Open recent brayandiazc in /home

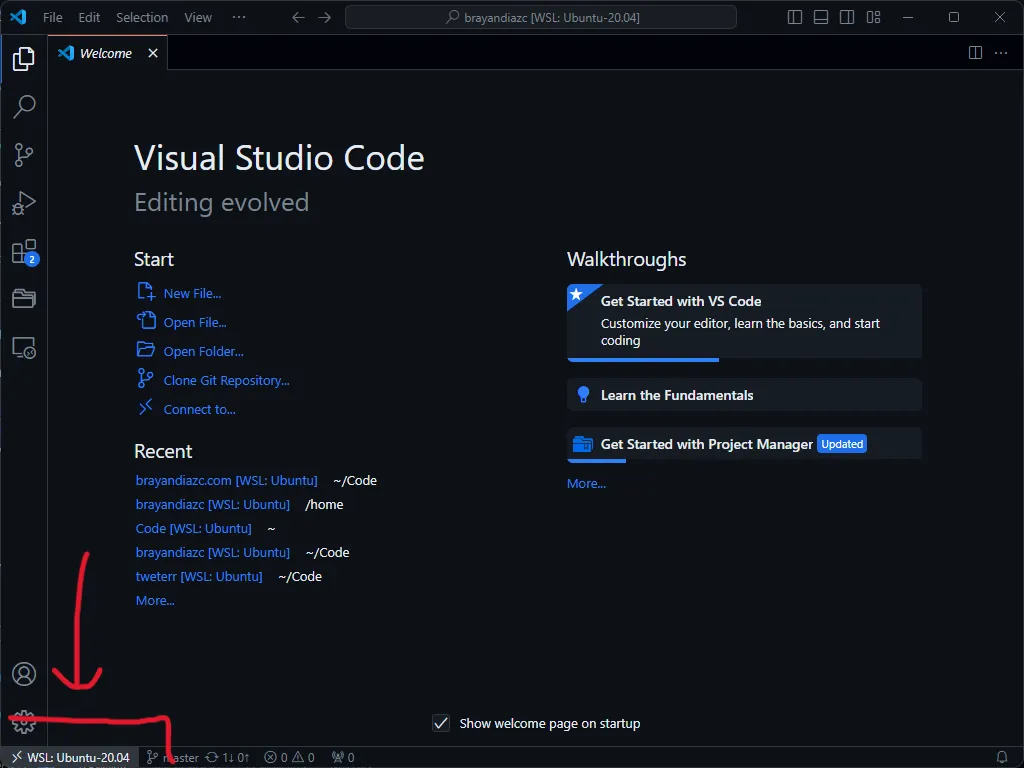pos(212,505)
